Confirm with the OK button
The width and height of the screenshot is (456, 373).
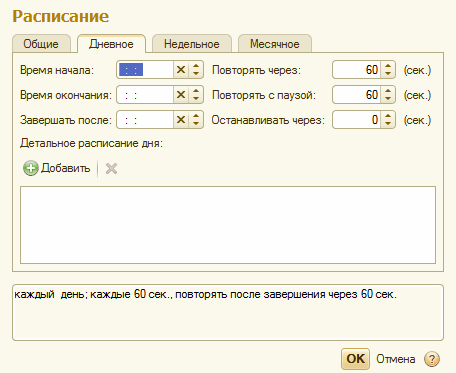[355, 359]
